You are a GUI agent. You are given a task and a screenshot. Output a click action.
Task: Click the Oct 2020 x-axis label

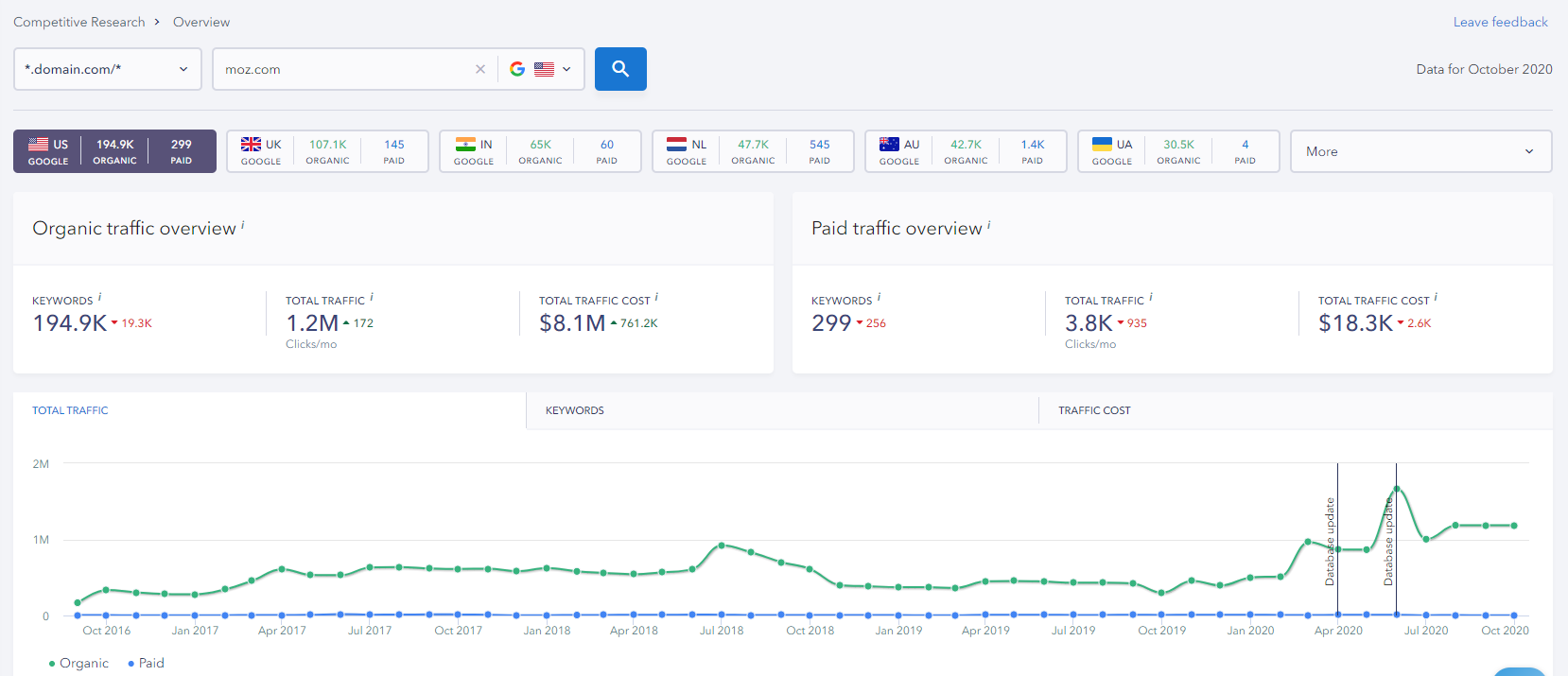pyautogui.click(x=1505, y=631)
